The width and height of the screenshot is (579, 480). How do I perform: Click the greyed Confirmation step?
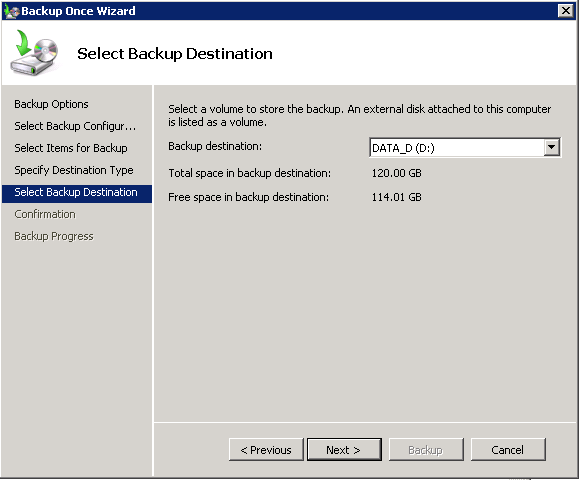point(45,214)
